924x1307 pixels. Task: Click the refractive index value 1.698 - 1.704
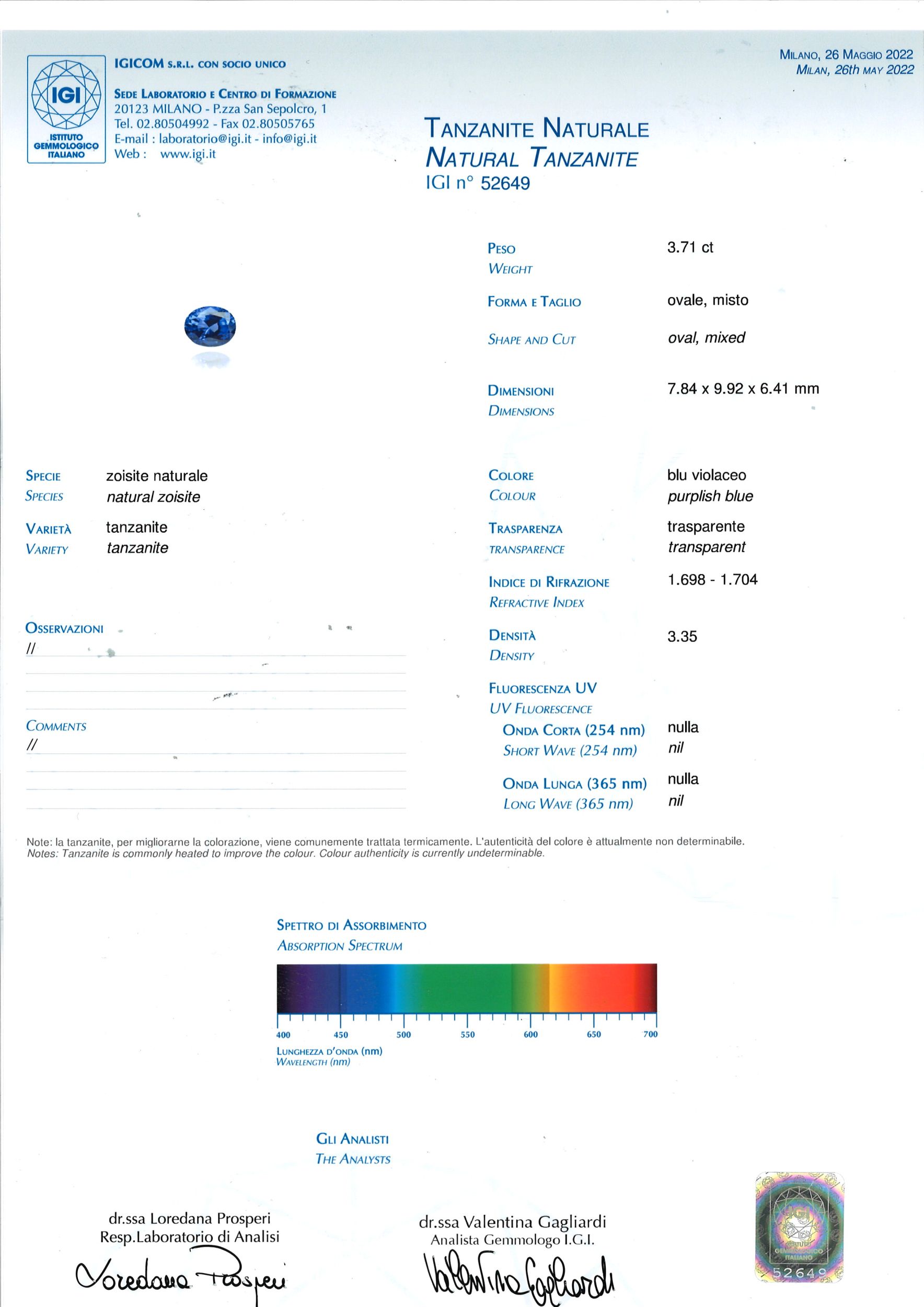(712, 579)
